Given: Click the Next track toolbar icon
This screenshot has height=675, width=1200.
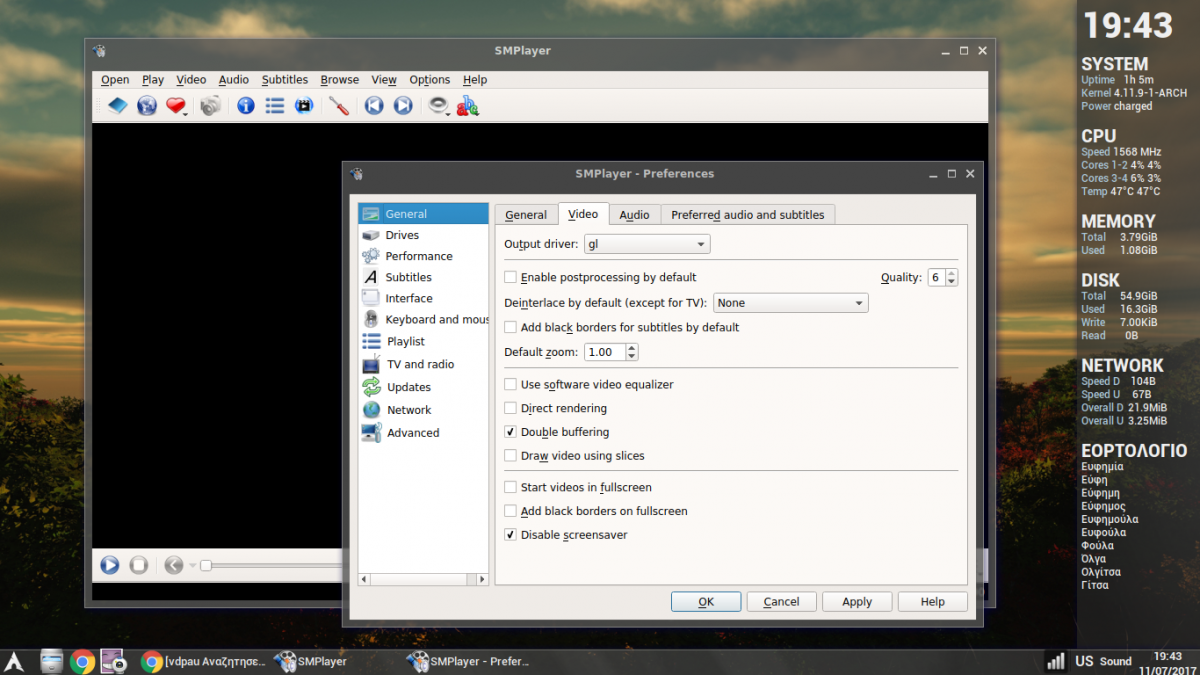Looking at the screenshot, I should 403,105.
